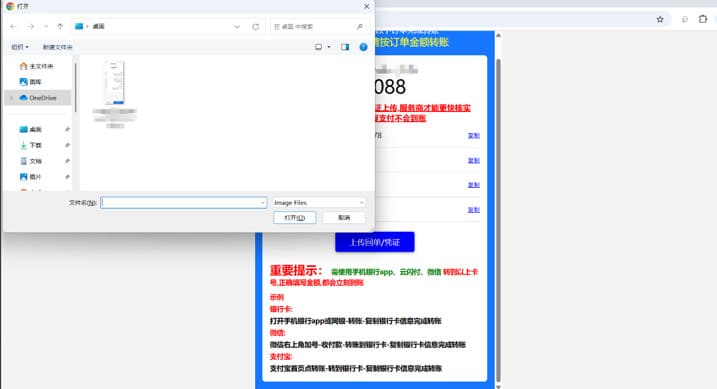Click the 文件名 input field
The height and width of the screenshot is (389, 717).
[183, 202]
